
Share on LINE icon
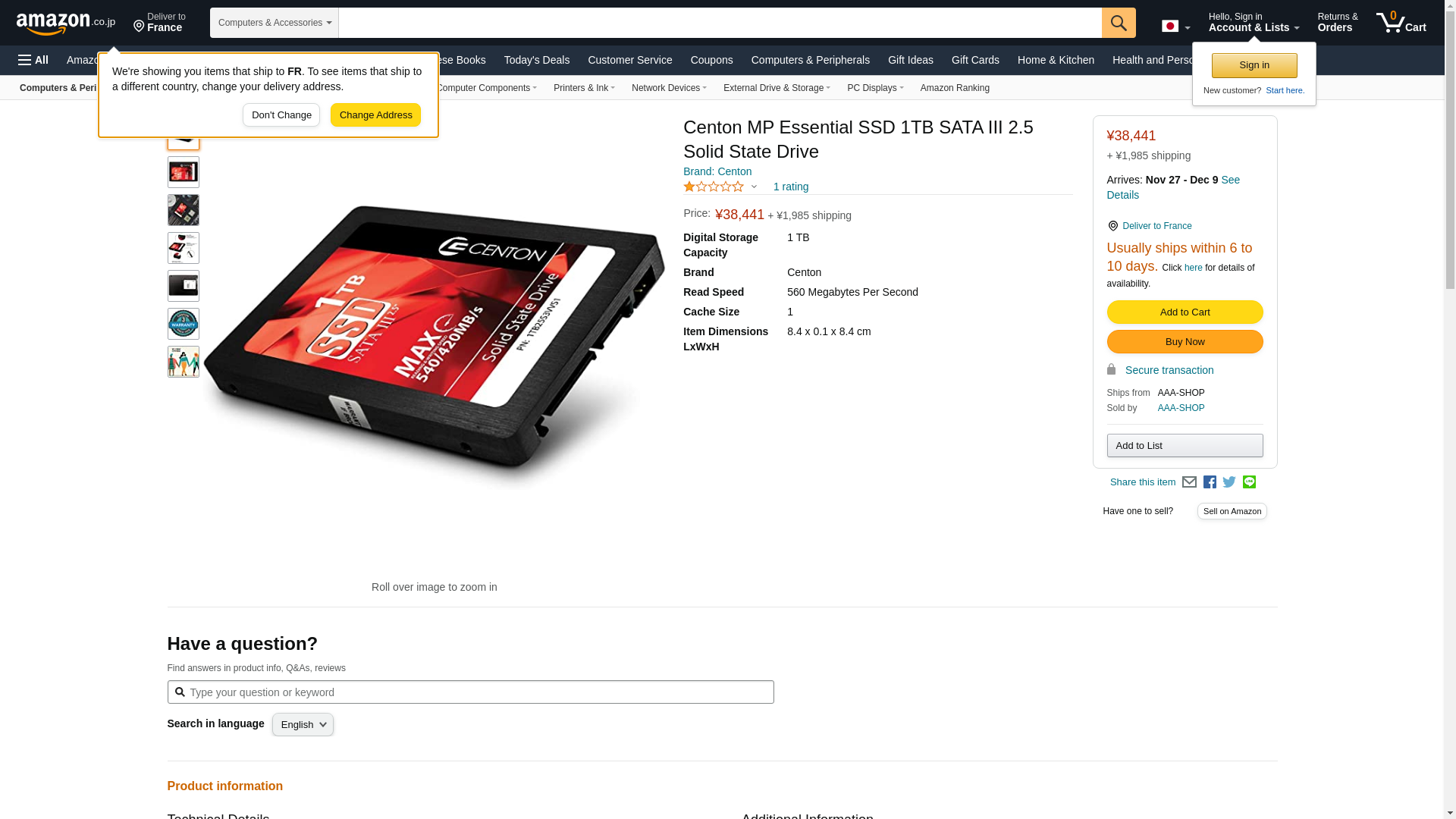(x=1249, y=482)
